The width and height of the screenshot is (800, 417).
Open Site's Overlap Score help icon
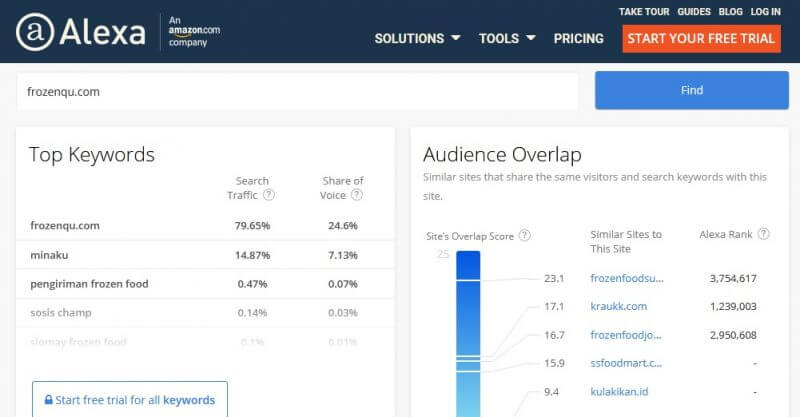click(x=524, y=235)
